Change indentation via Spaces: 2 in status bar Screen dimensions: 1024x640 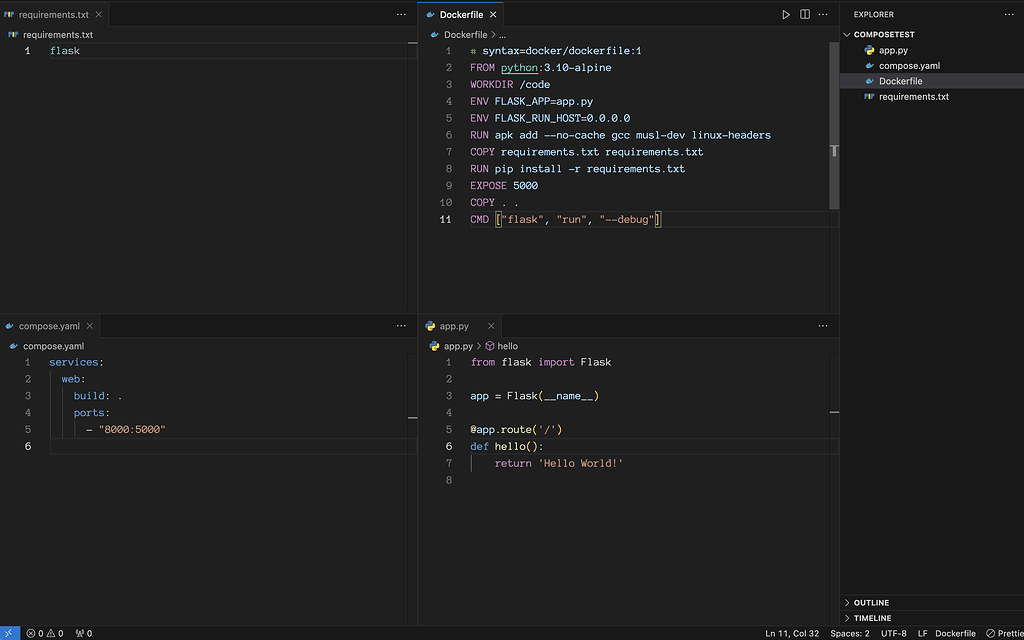coord(849,633)
